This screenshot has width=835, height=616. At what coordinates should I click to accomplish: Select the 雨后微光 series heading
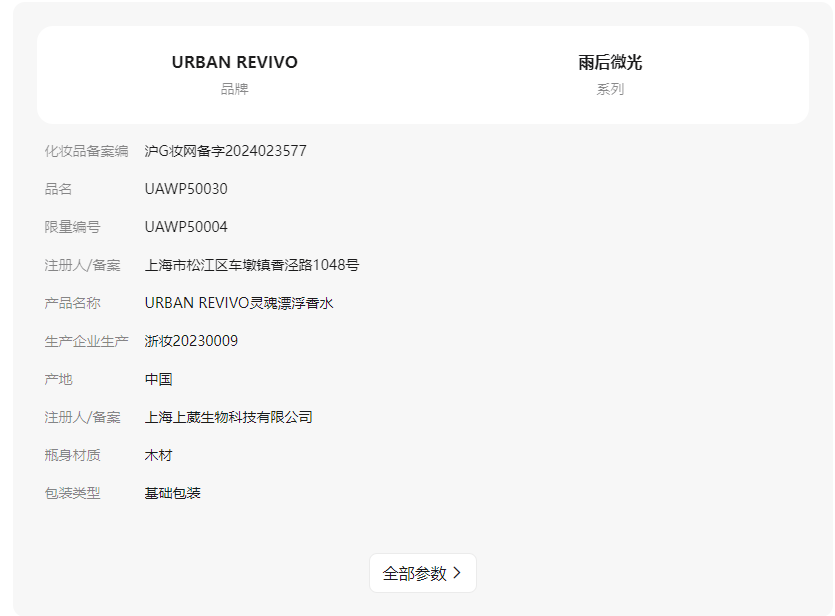(x=610, y=62)
